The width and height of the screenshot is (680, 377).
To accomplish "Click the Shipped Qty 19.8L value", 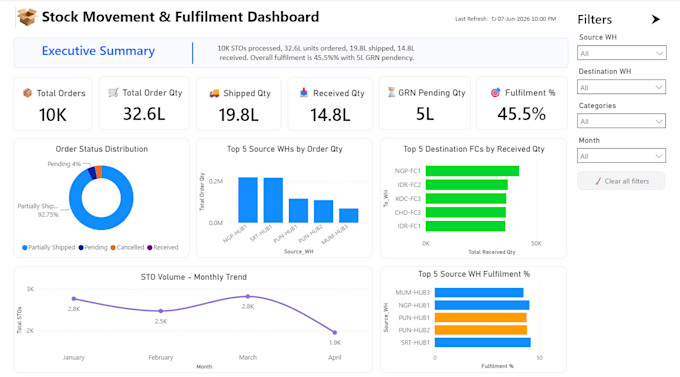I will [238, 115].
